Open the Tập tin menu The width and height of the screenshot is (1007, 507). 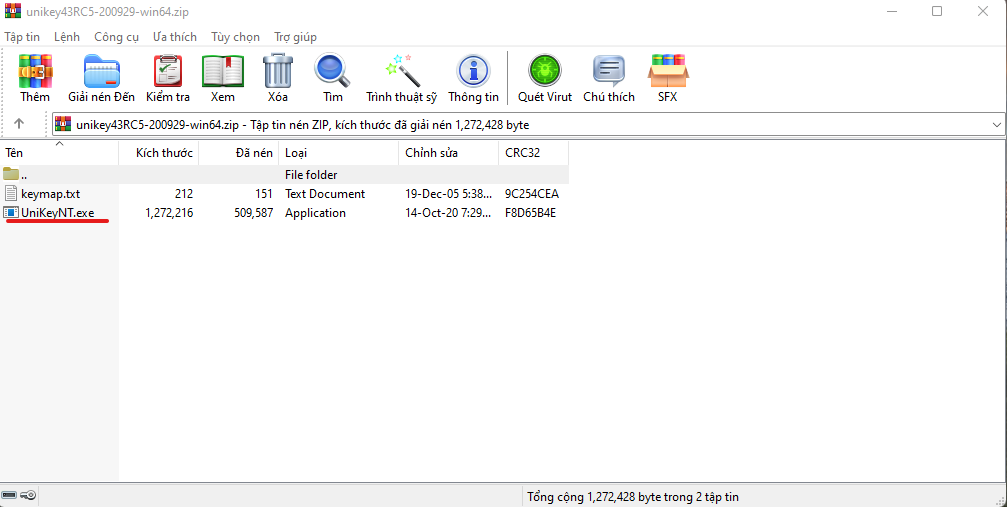(x=22, y=37)
